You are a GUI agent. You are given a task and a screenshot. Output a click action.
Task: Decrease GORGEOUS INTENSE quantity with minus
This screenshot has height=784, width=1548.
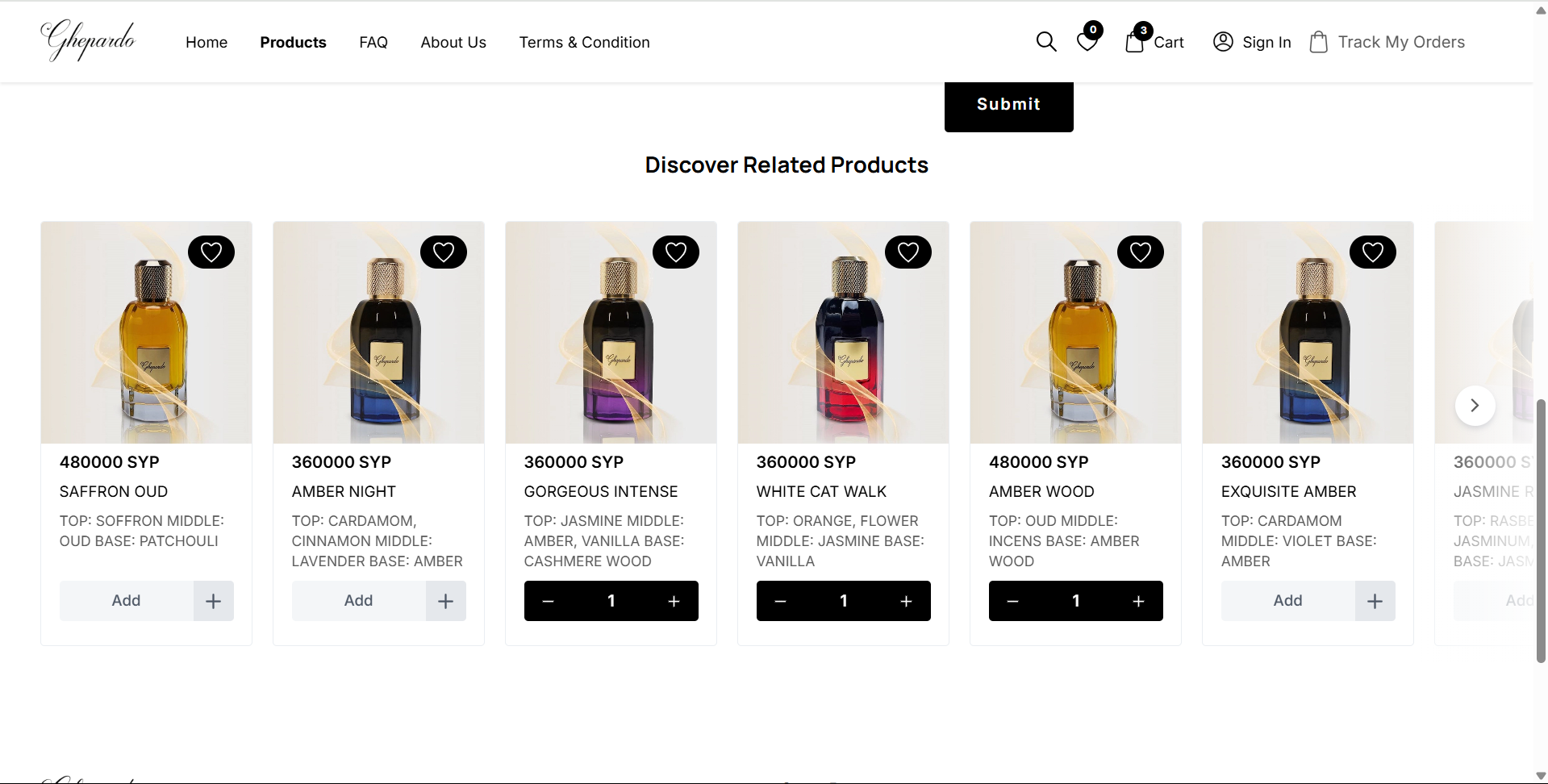click(x=549, y=601)
